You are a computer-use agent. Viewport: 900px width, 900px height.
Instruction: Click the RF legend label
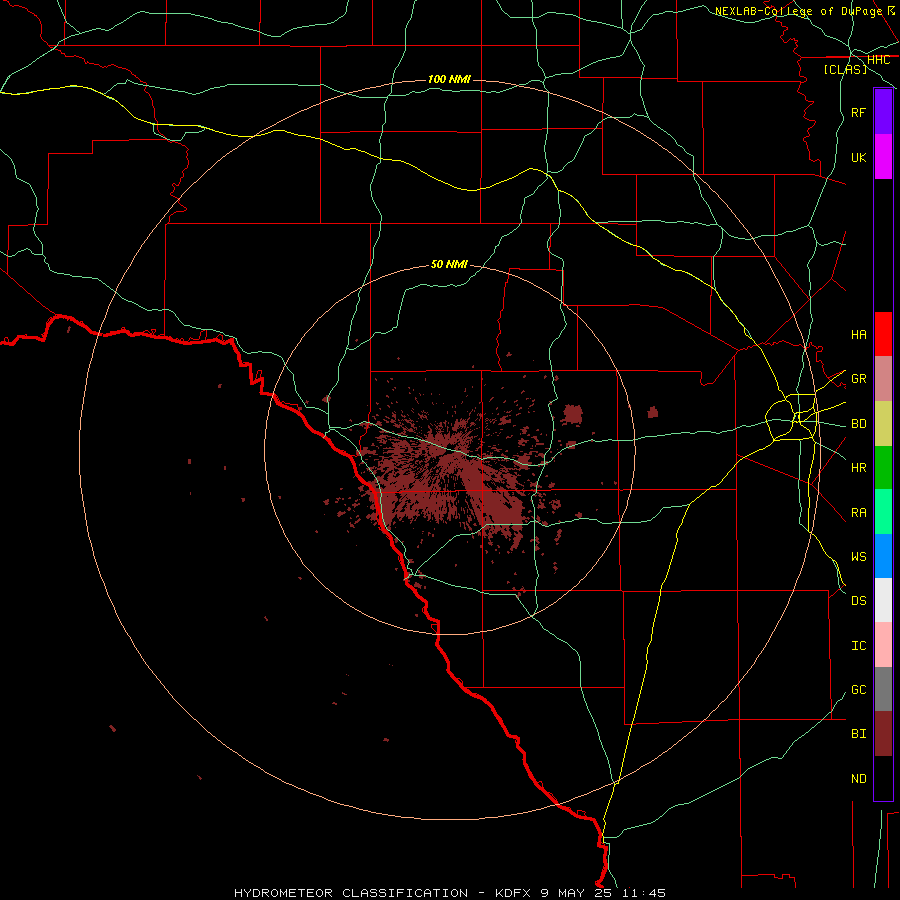click(x=858, y=112)
